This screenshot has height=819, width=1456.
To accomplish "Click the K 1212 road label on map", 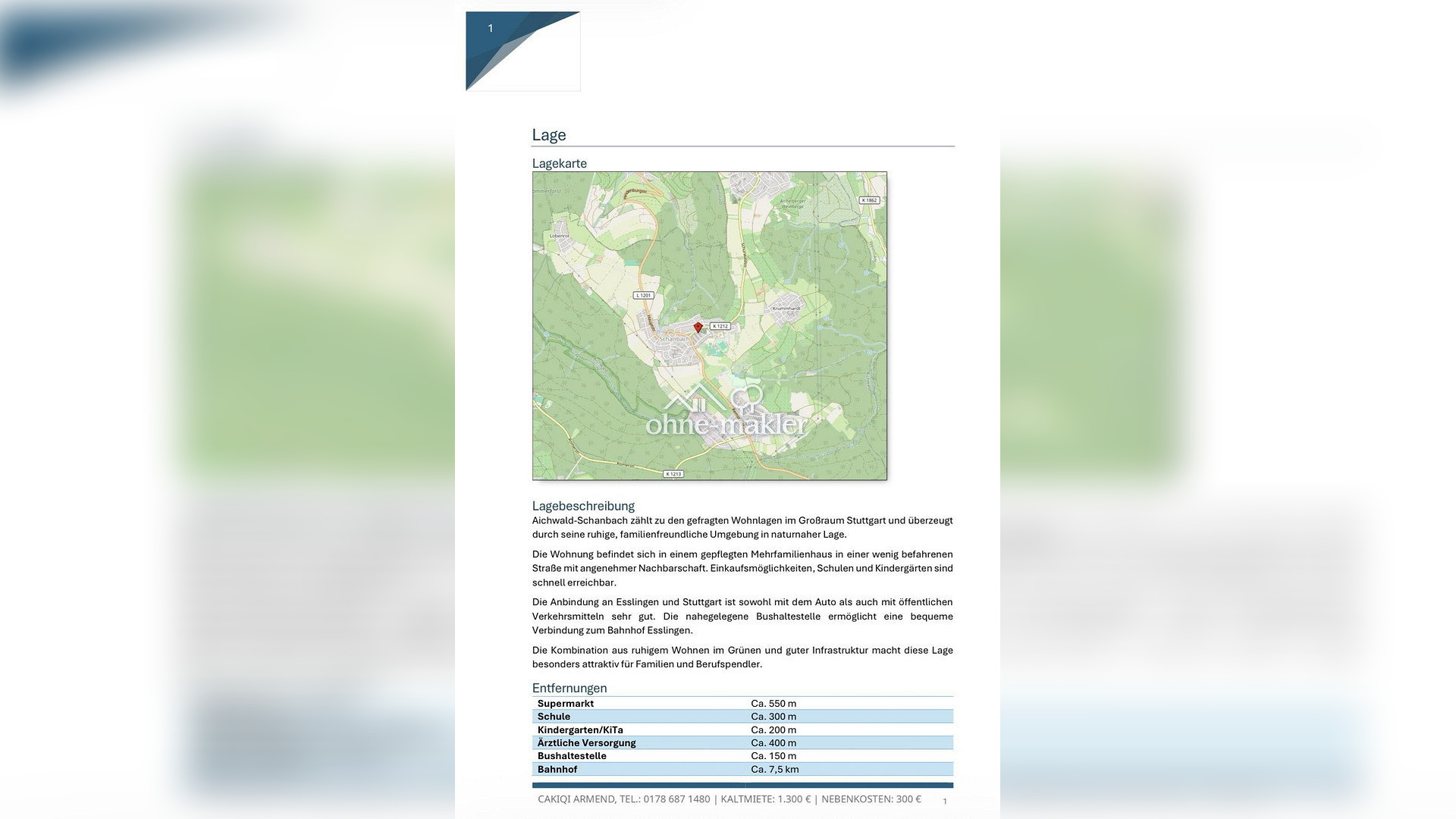I will (x=720, y=326).
